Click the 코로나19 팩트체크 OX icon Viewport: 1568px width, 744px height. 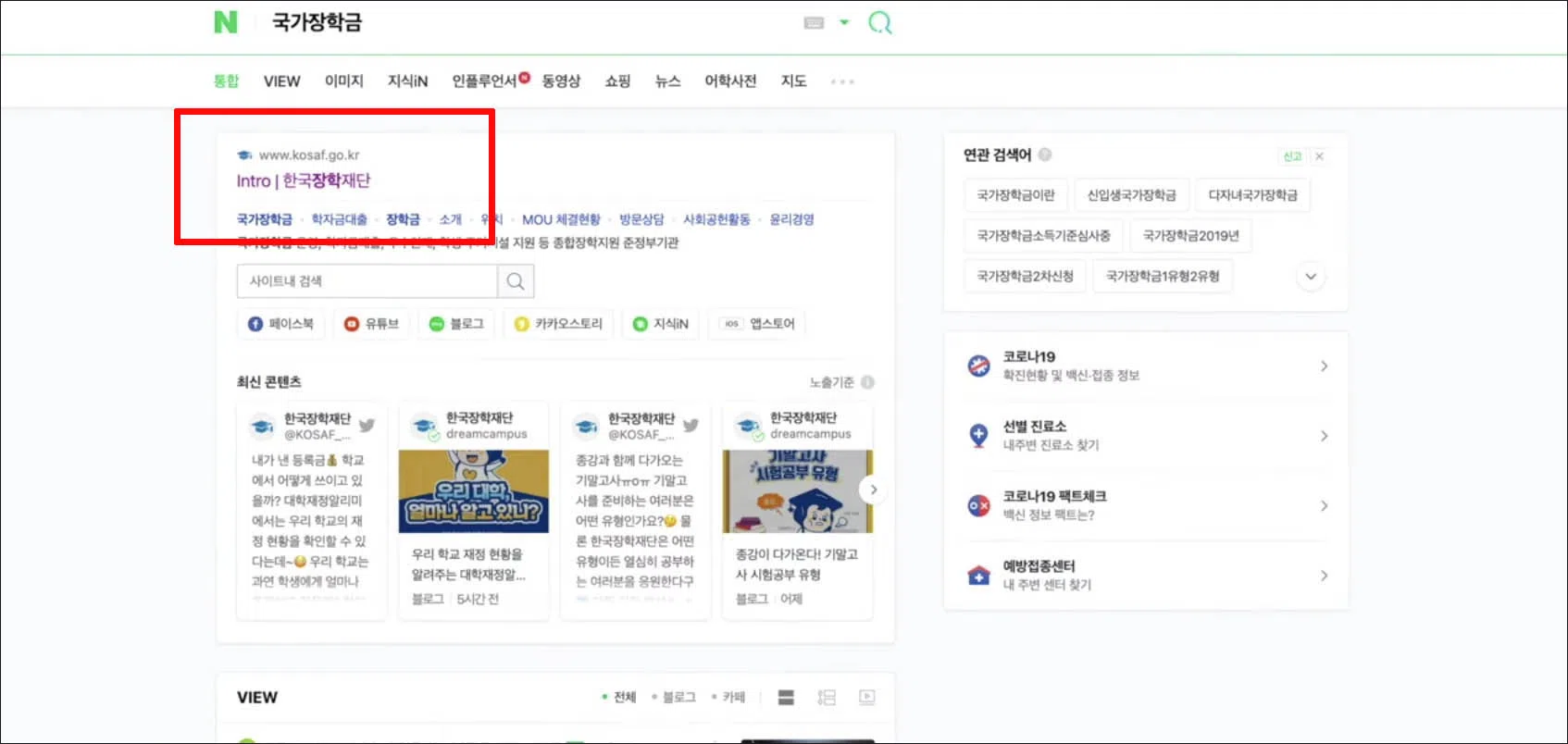tap(978, 505)
